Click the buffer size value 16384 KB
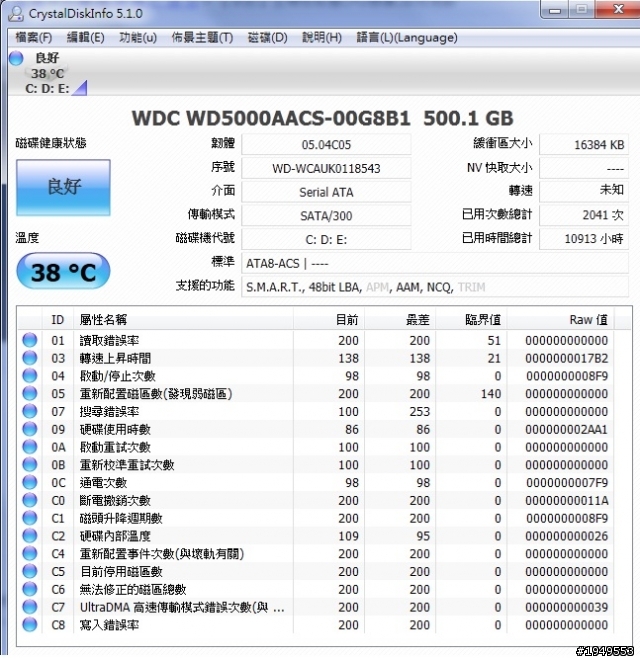 pos(584,145)
